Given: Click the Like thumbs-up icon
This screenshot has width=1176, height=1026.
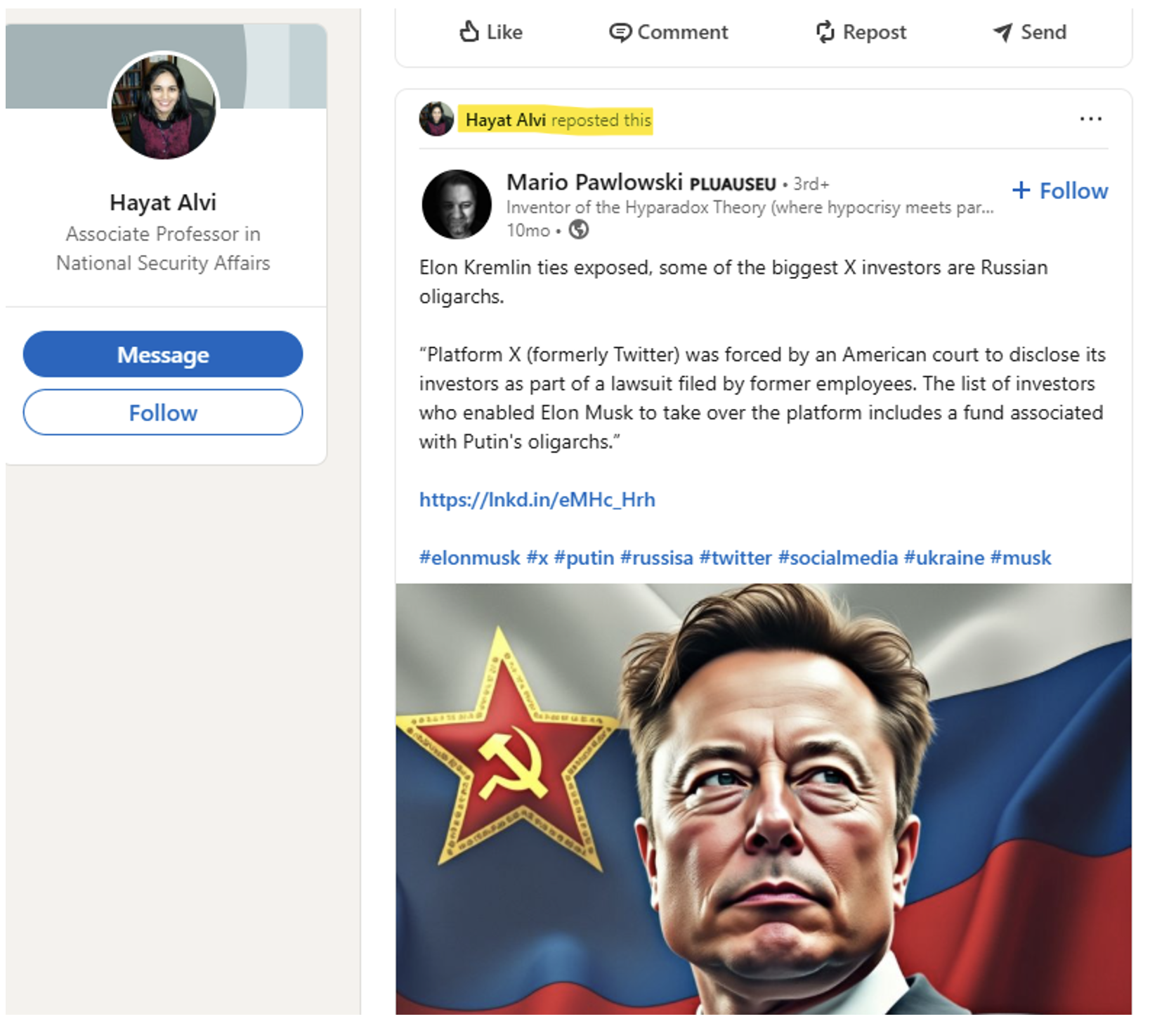Looking at the screenshot, I should 469,32.
